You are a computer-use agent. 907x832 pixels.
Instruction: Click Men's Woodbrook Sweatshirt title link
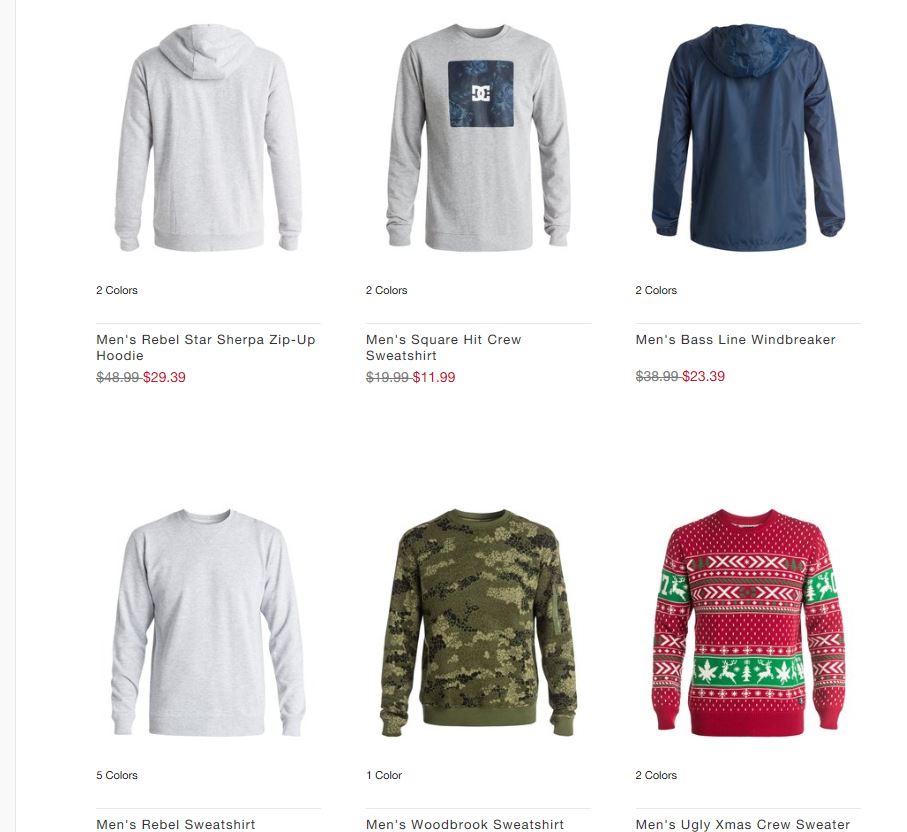click(x=464, y=824)
